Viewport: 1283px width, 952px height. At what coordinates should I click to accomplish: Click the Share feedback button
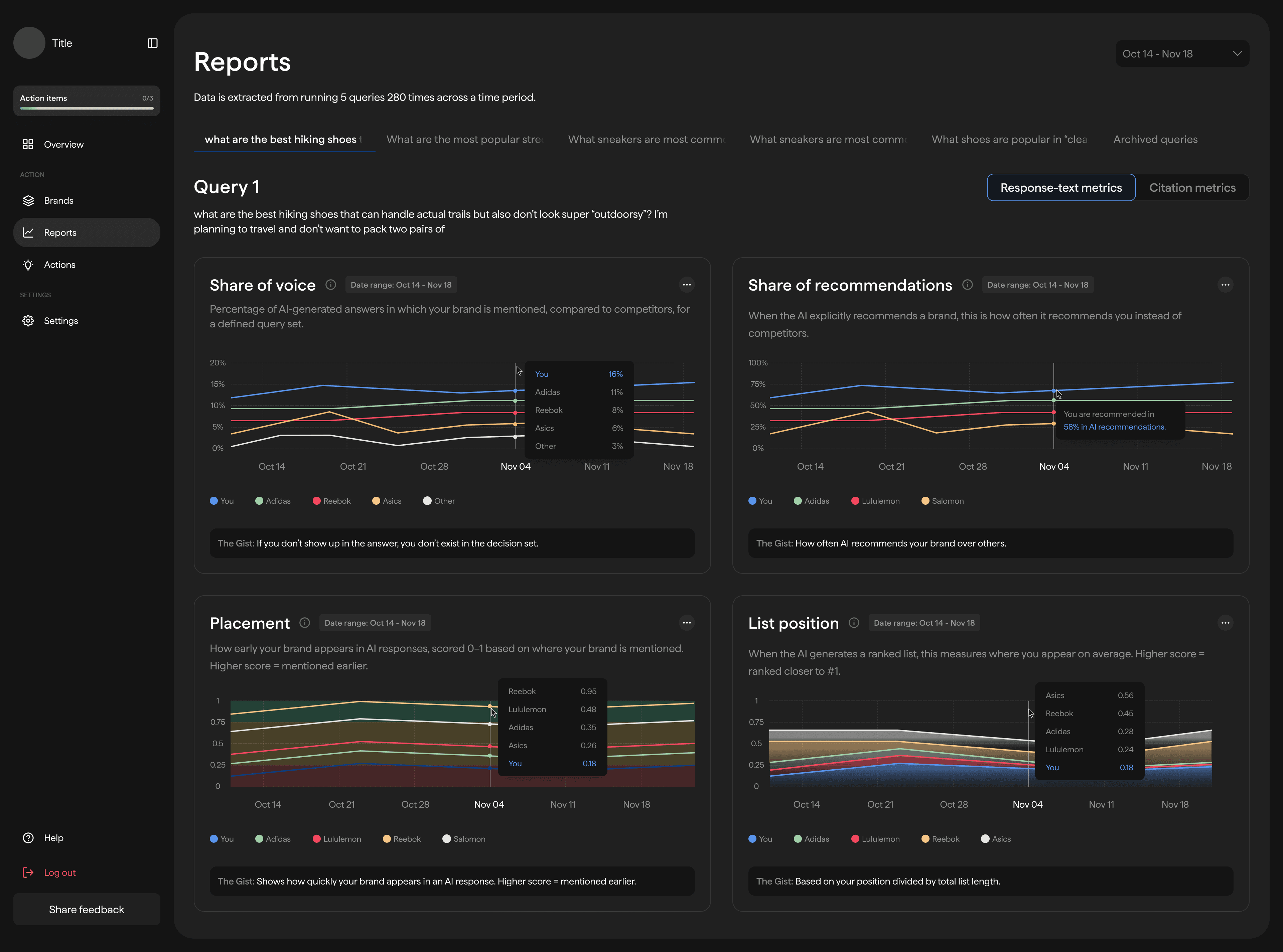[x=87, y=909]
